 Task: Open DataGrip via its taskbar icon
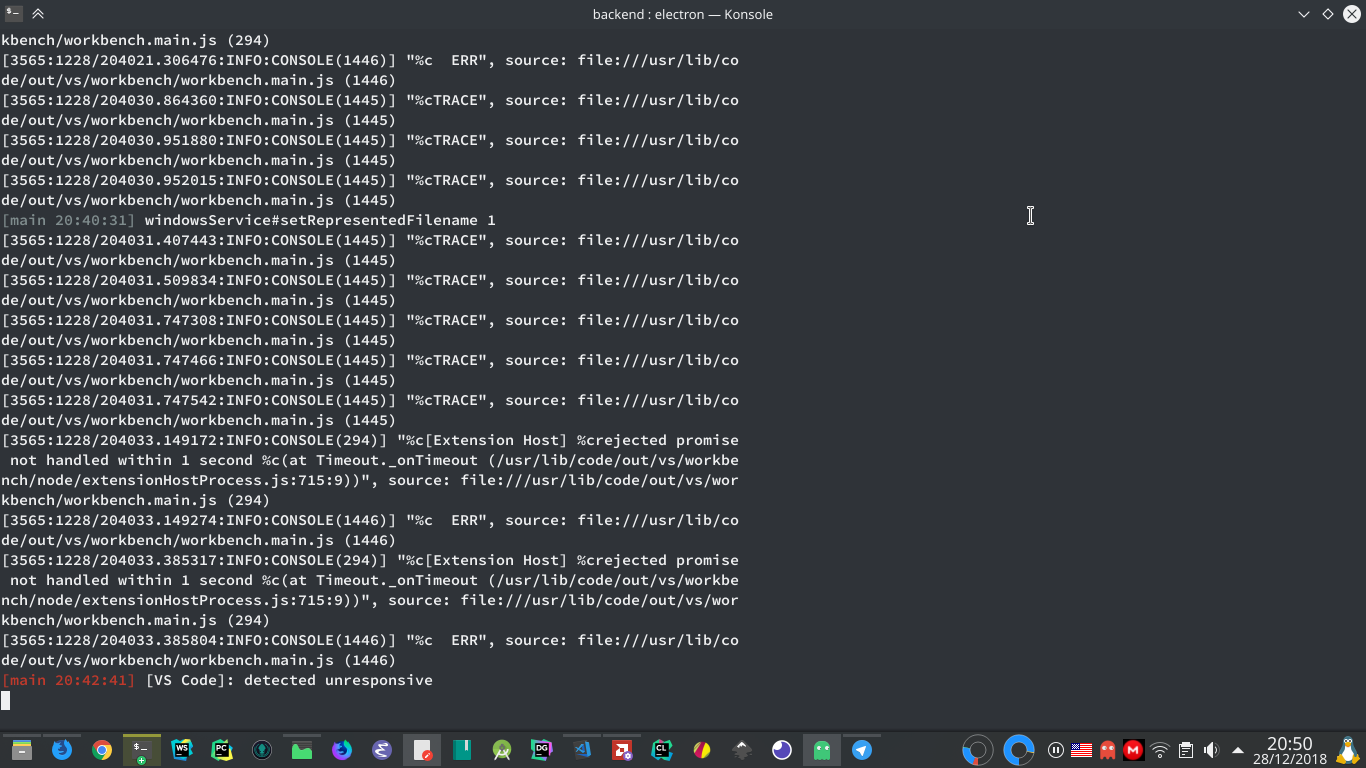coord(541,750)
